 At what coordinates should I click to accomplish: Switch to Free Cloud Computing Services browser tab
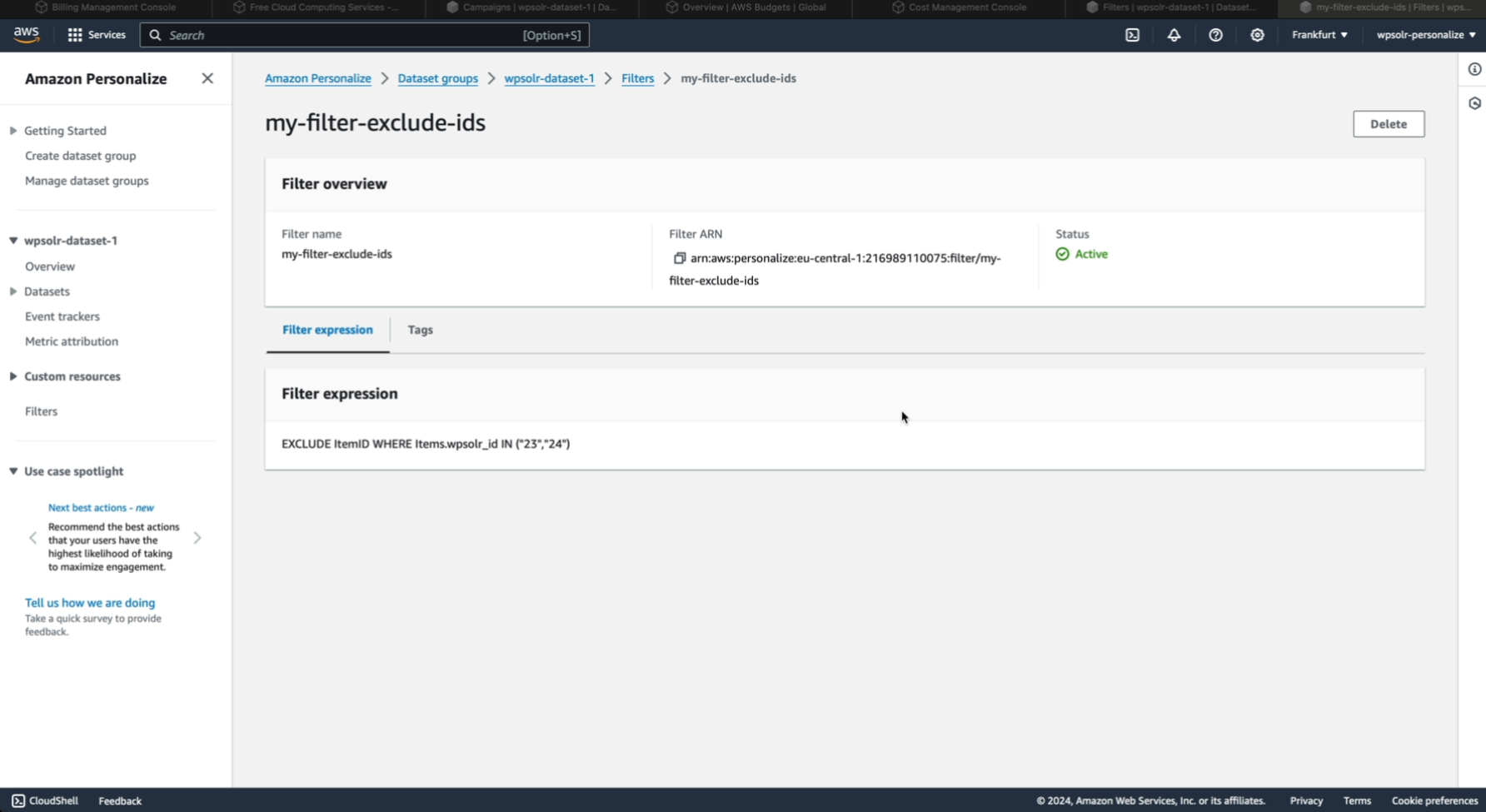[x=317, y=7]
